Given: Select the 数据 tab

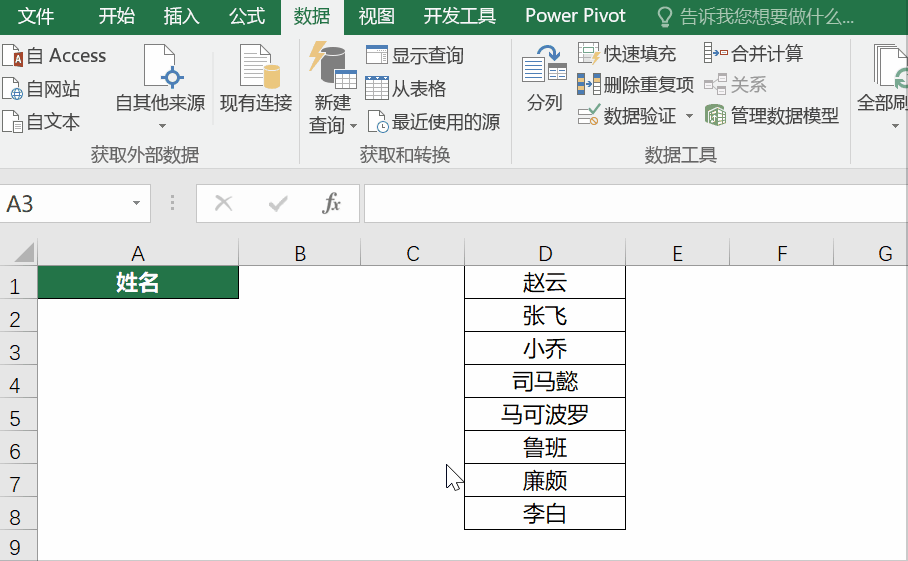Looking at the screenshot, I should (312, 16).
